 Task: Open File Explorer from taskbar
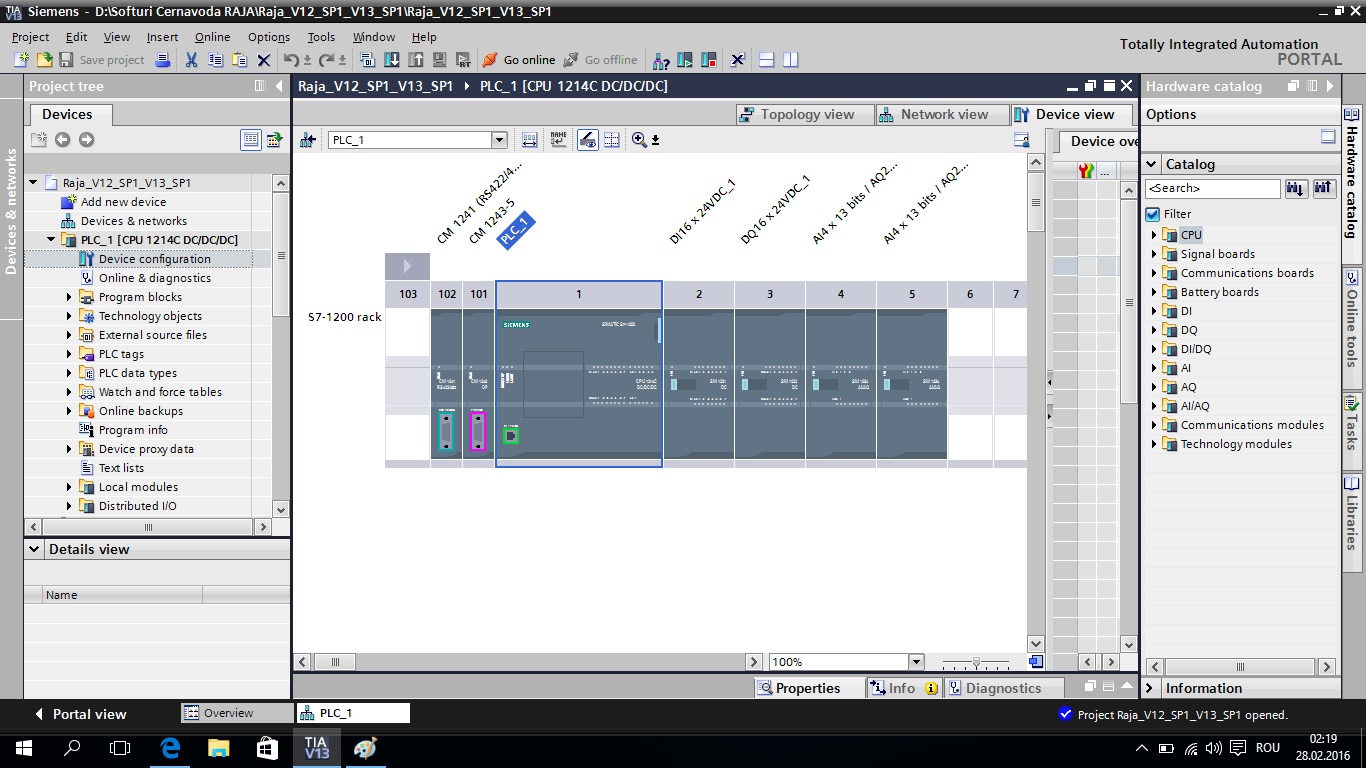pyautogui.click(x=218, y=747)
